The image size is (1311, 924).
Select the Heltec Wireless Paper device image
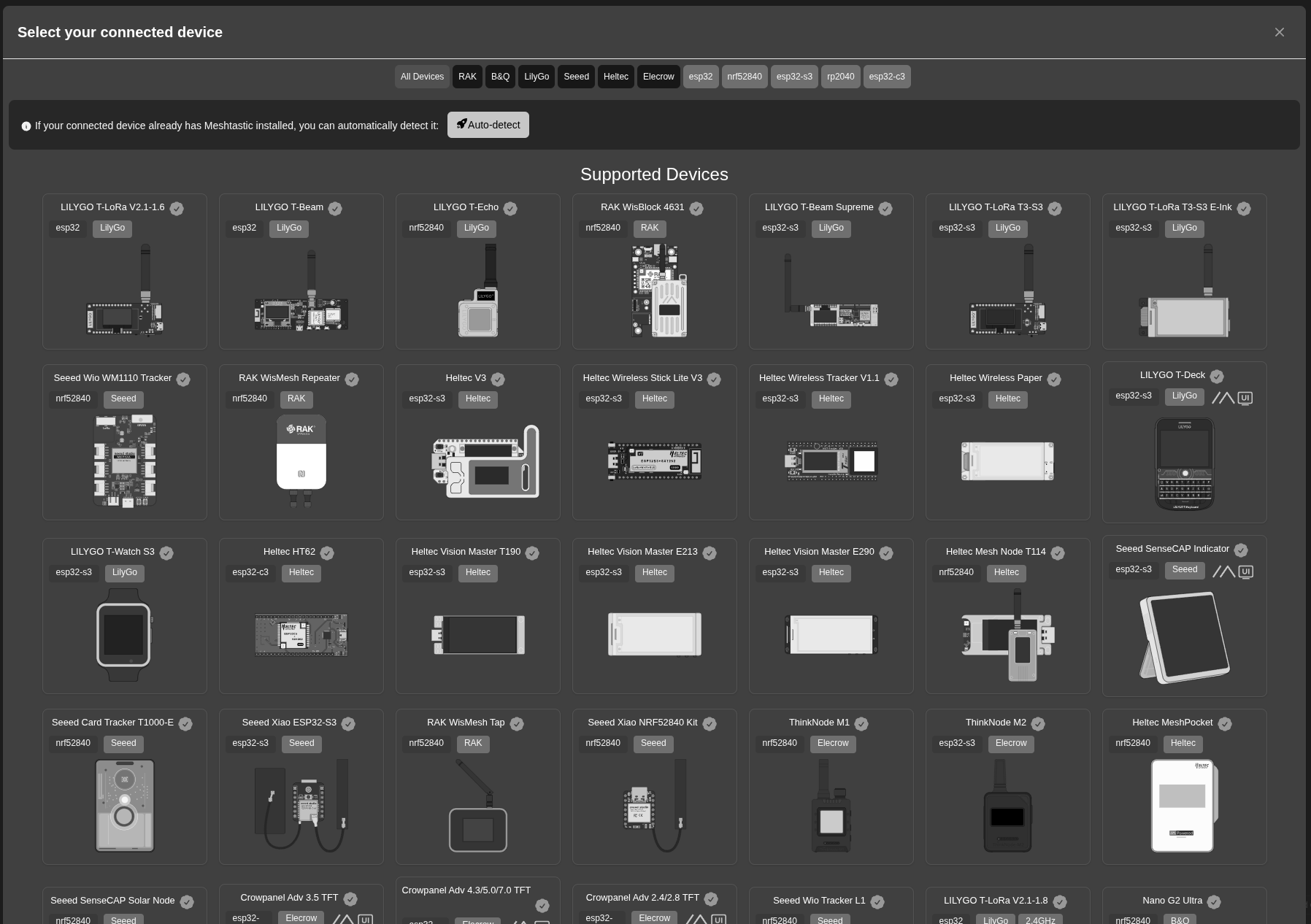click(x=1007, y=461)
